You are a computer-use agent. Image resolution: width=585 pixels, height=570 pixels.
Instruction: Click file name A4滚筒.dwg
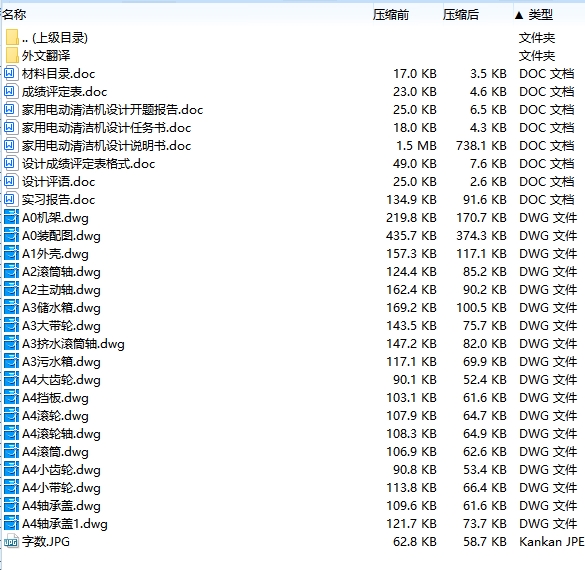pyautogui.click(x=55, y=451)
